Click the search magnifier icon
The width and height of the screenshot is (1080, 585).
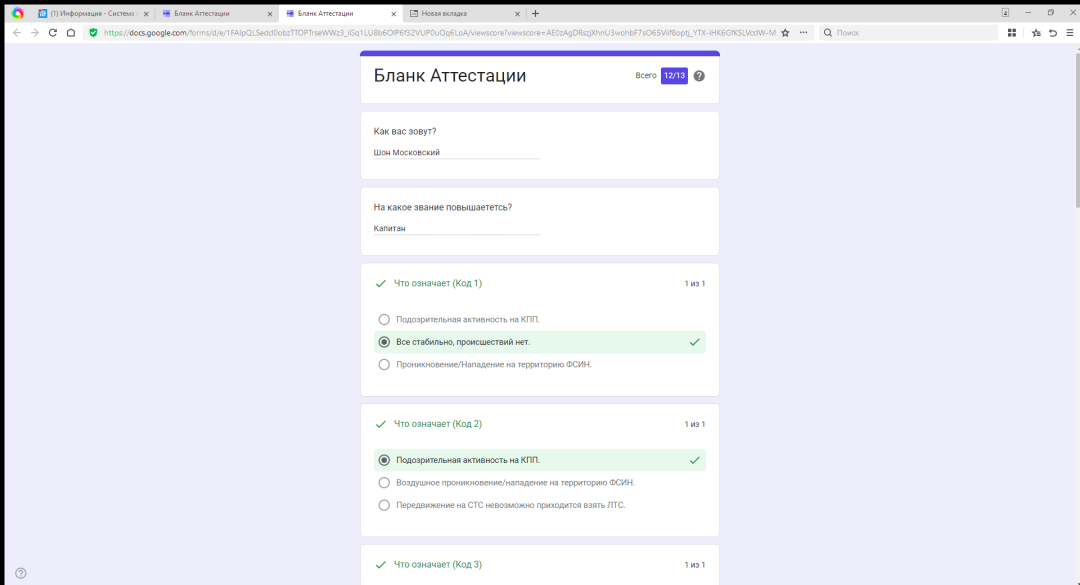click(828, 32)
